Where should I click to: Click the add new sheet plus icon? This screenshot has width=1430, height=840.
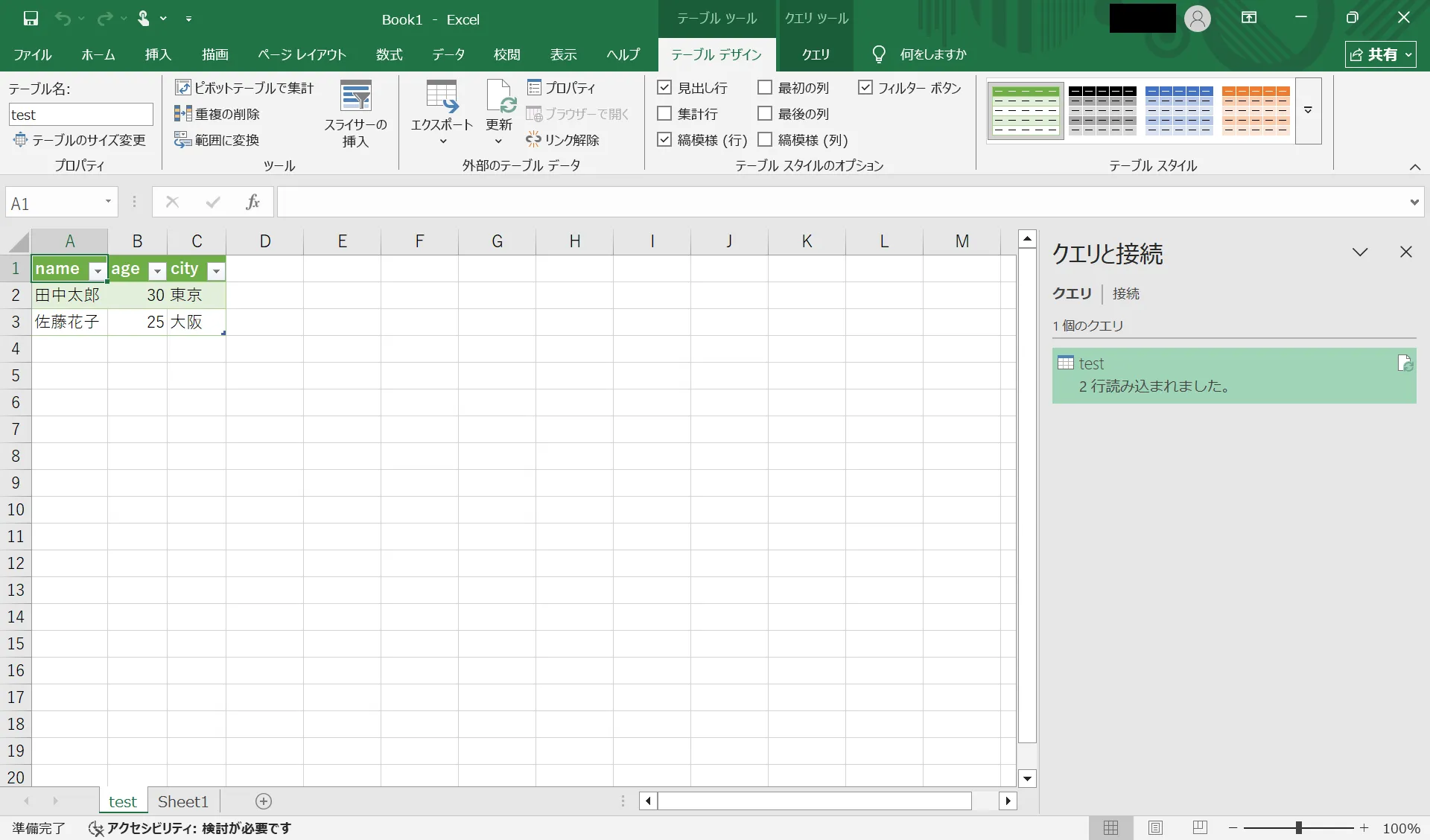click(x=264, y=801)
